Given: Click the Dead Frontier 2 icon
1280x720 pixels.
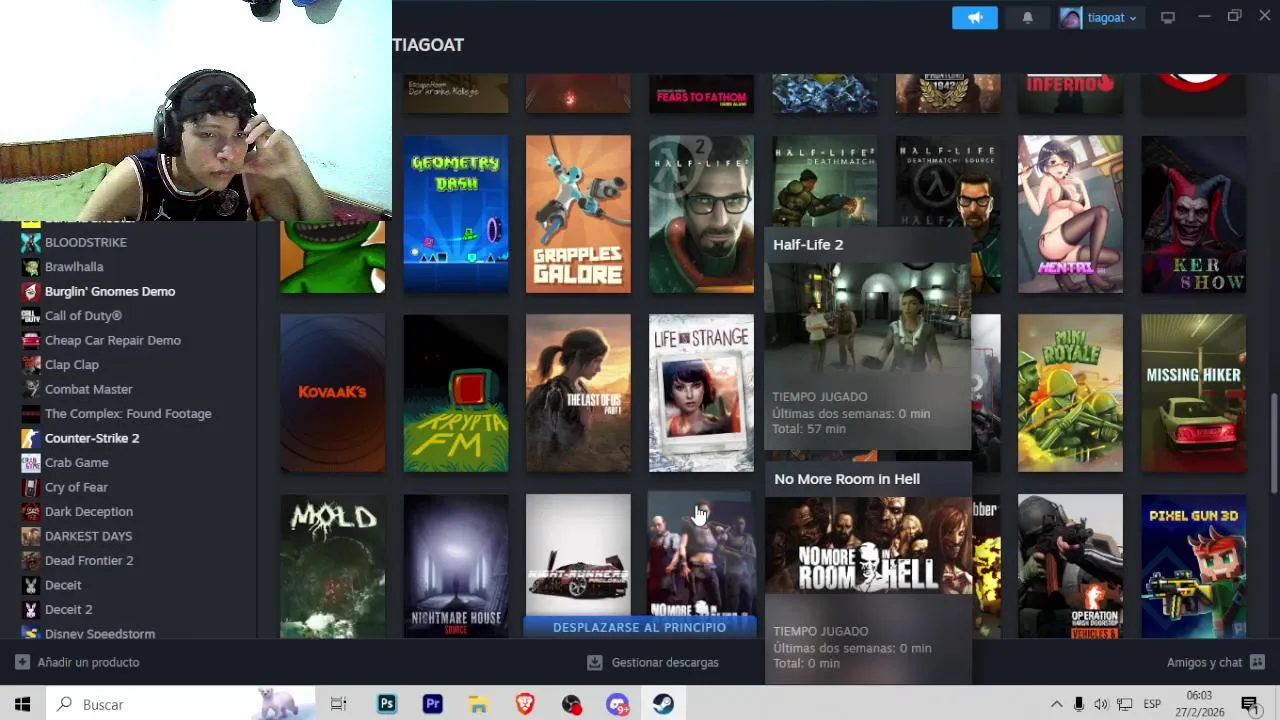Looking at the screenshot, I should 30,560.
